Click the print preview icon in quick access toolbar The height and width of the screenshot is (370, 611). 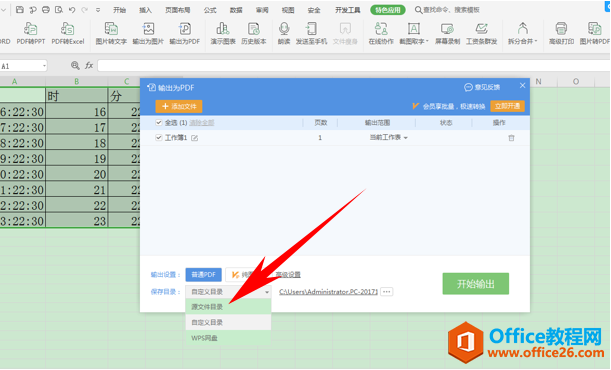point(59,10)
